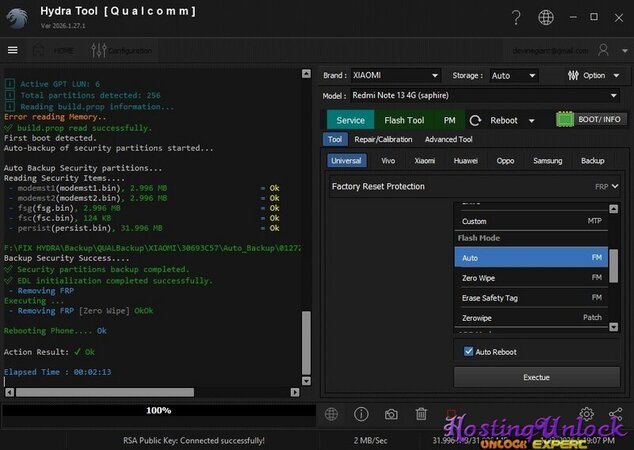Click the help question mark icon
This screenshot has height=450, width=634.
tap(515, 17)
